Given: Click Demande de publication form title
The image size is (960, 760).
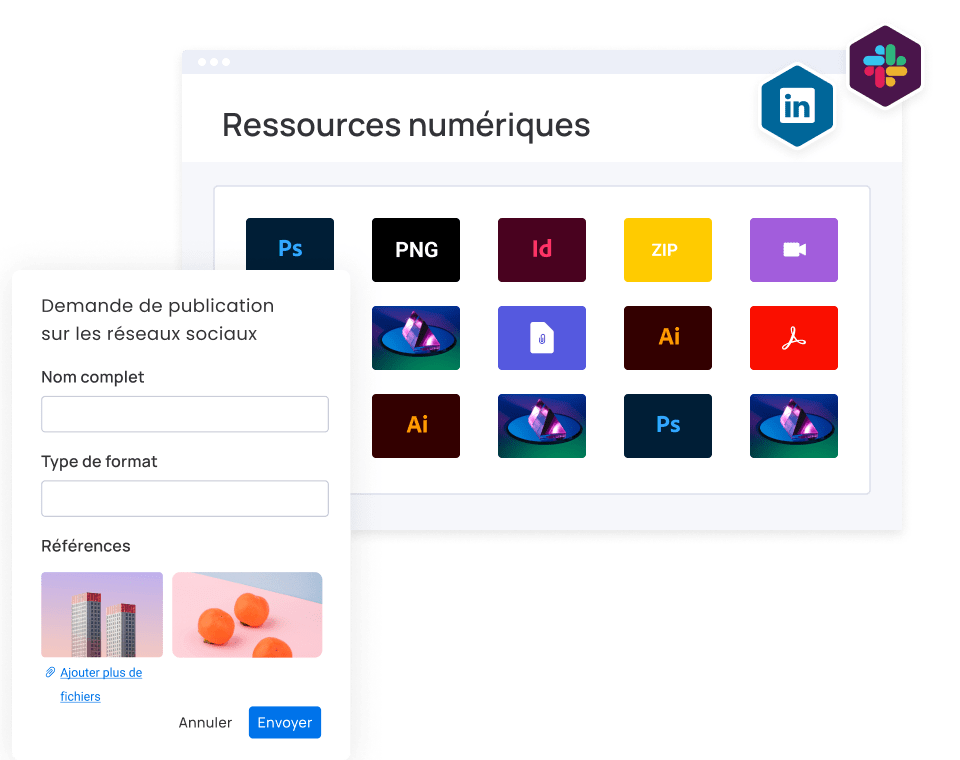Looking at the screenshot, I should pos(157,319).
